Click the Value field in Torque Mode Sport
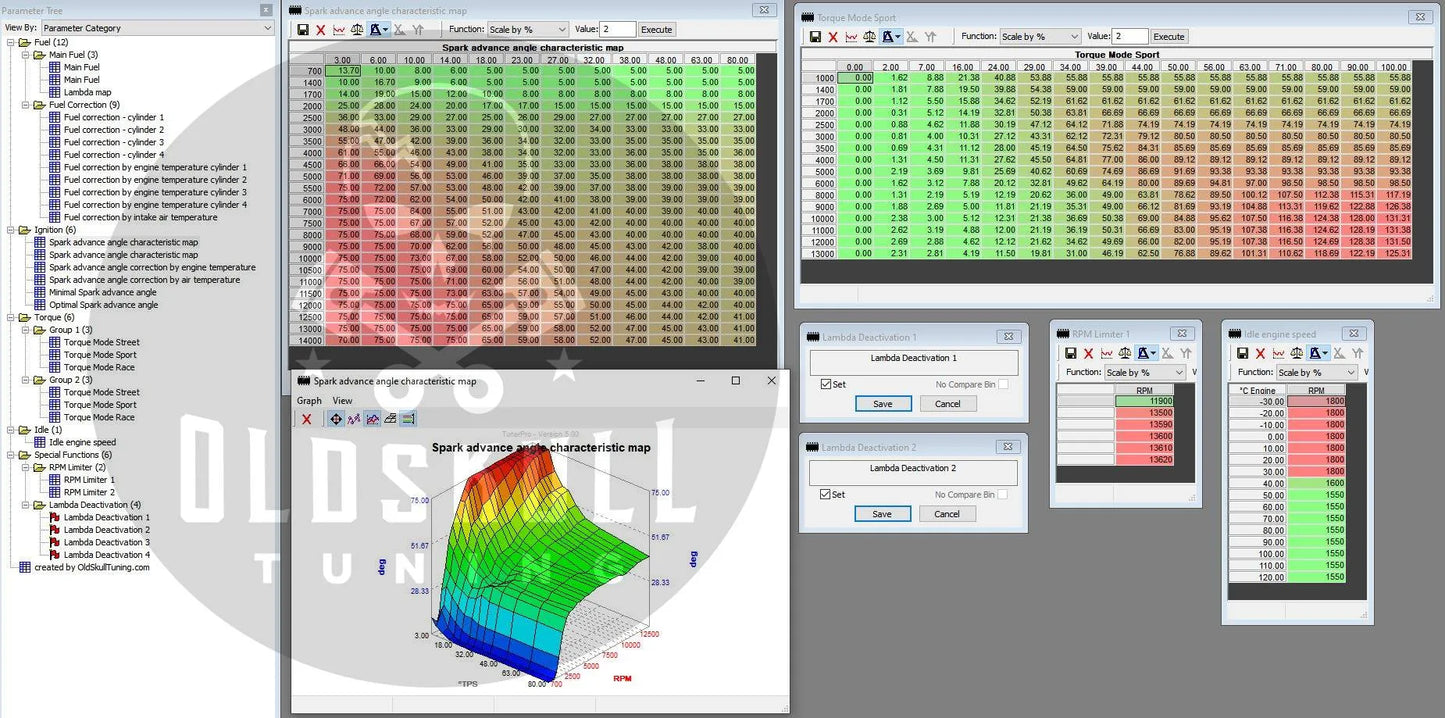Viewport: 1445px width, 718px height. tap(1129, 37)
